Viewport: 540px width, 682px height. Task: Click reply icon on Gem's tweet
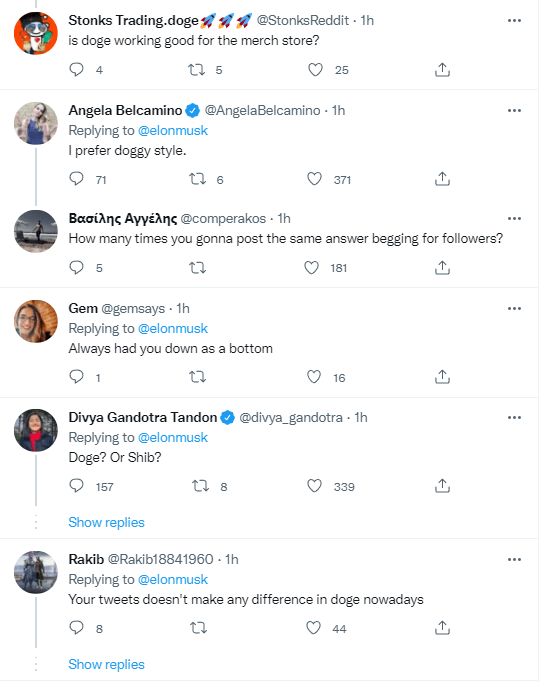(x=77, y=376)
